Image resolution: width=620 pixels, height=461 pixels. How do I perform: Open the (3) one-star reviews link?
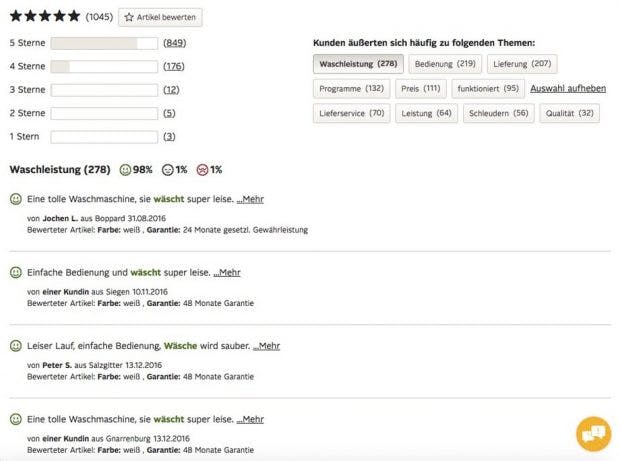169,136
